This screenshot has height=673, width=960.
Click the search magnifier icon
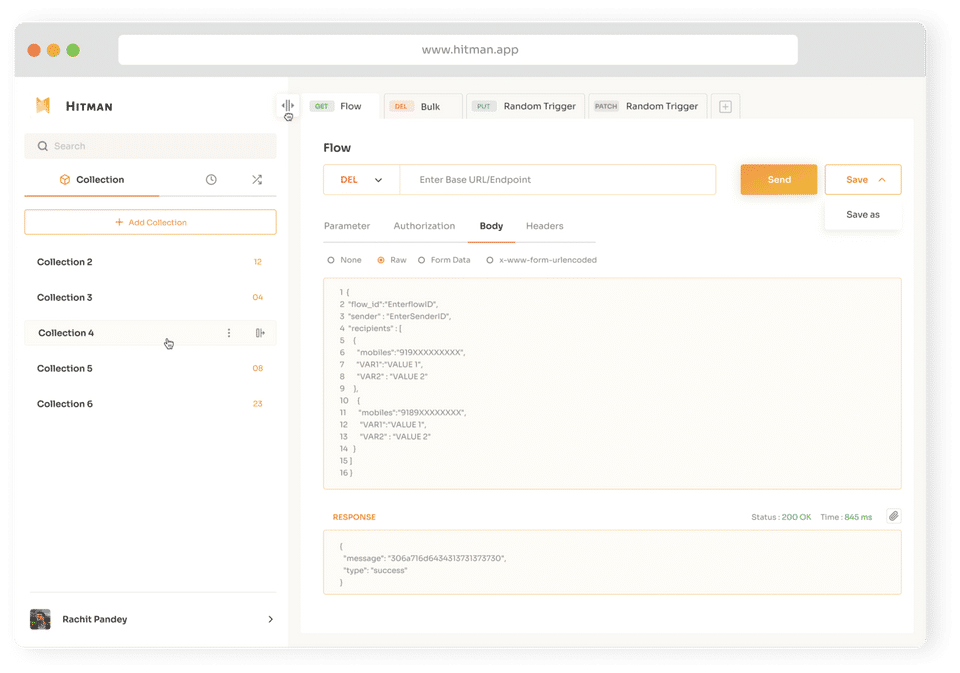[x=42, y=146]
